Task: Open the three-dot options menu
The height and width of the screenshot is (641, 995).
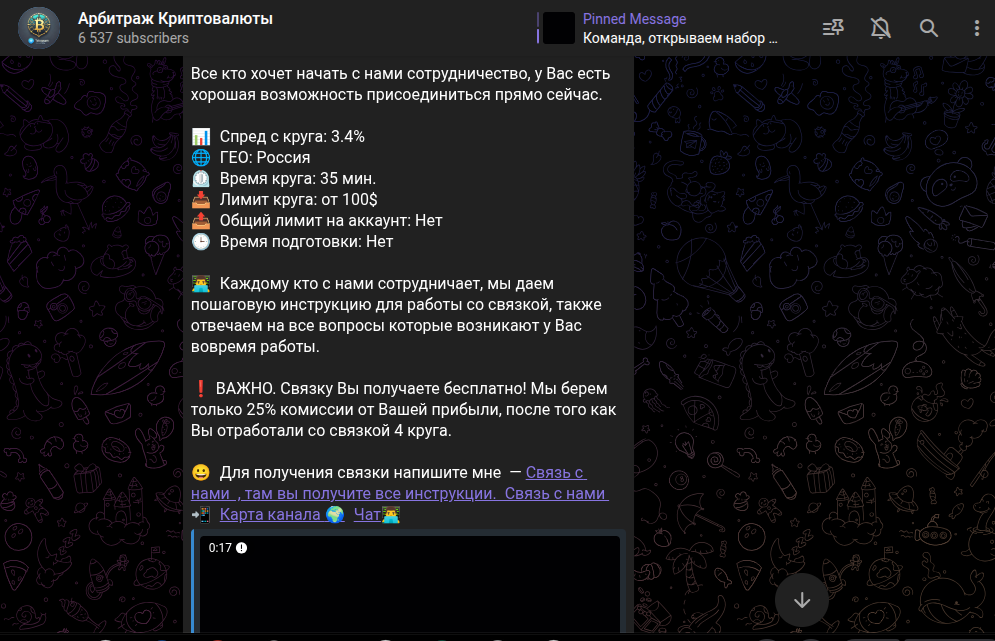Action: point(977,27)
